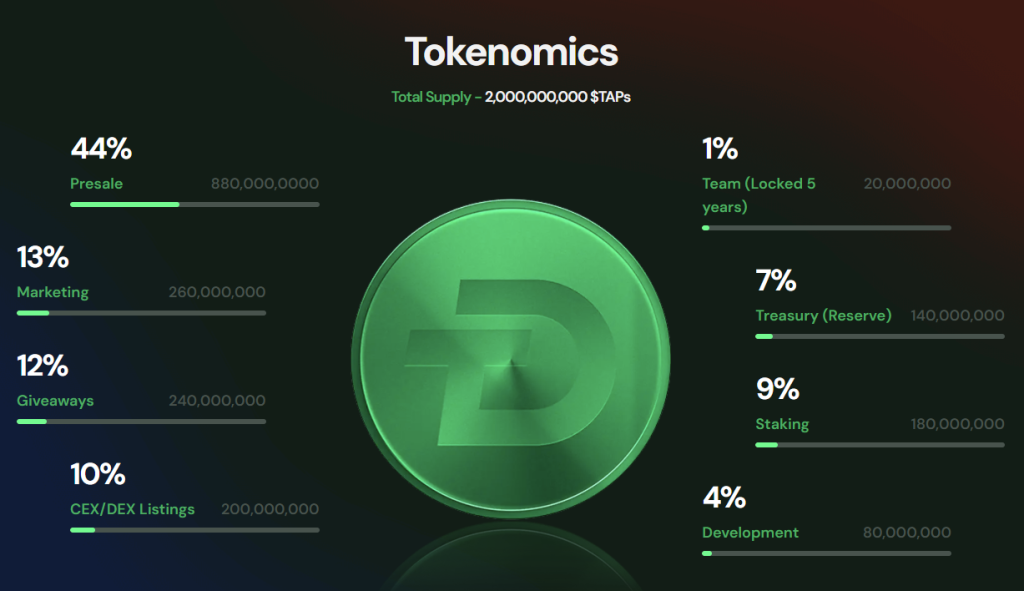Viewport: 1024px width, 591px height.
Task: Click the Tokenomics heading
Action: (x=511, y=52)
